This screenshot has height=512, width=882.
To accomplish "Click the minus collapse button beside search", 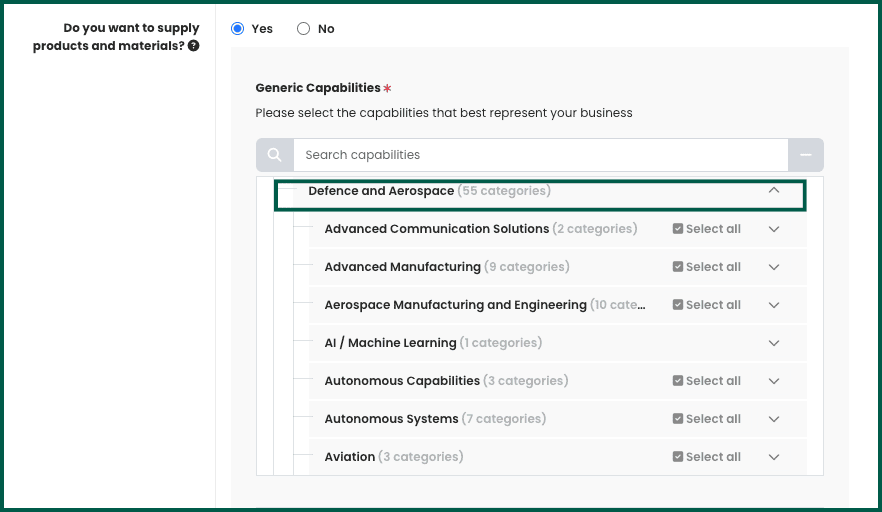I will (x=805, y=155).
